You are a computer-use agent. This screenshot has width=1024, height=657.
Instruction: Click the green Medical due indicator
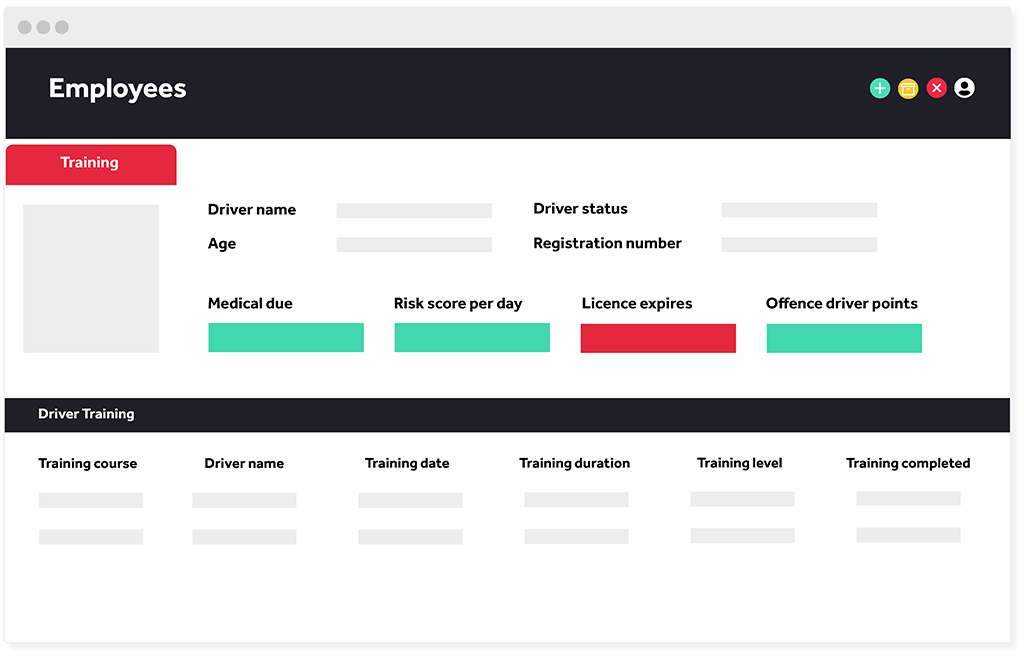tap(286, 338)
